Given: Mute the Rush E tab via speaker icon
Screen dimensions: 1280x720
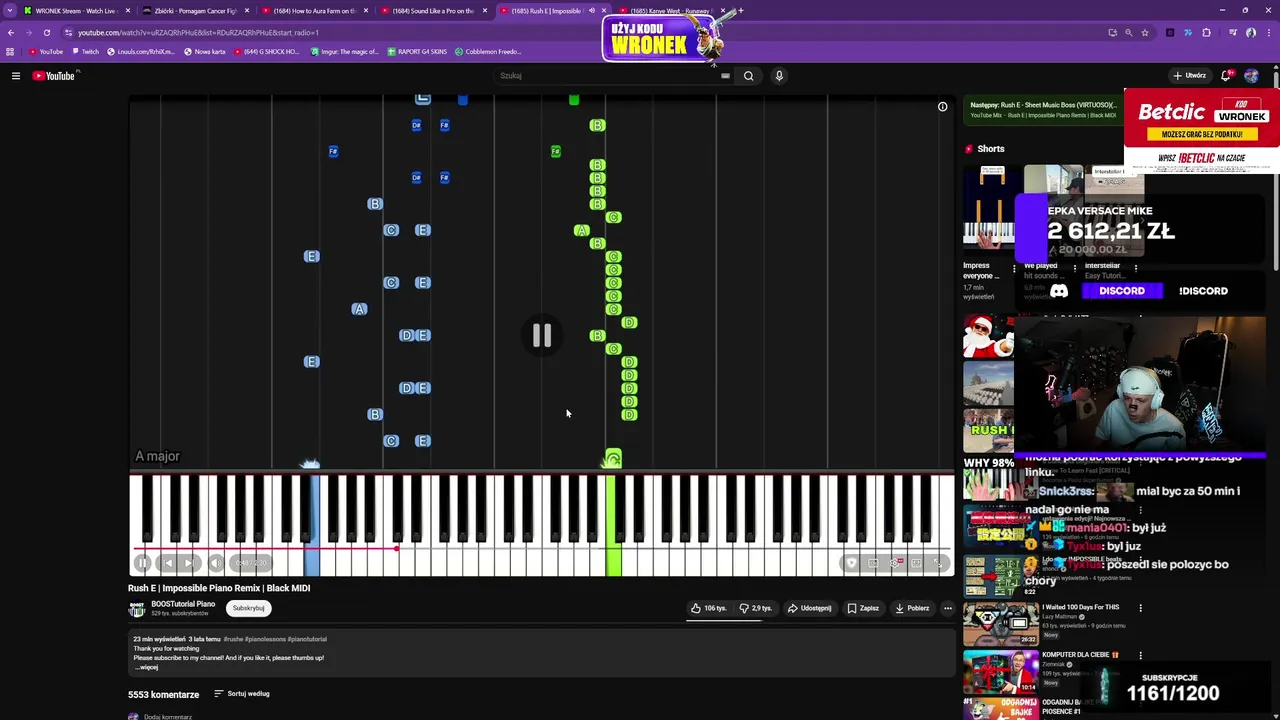Looking at the screenshot, I should pyautogui.click(x=591, y=11).
